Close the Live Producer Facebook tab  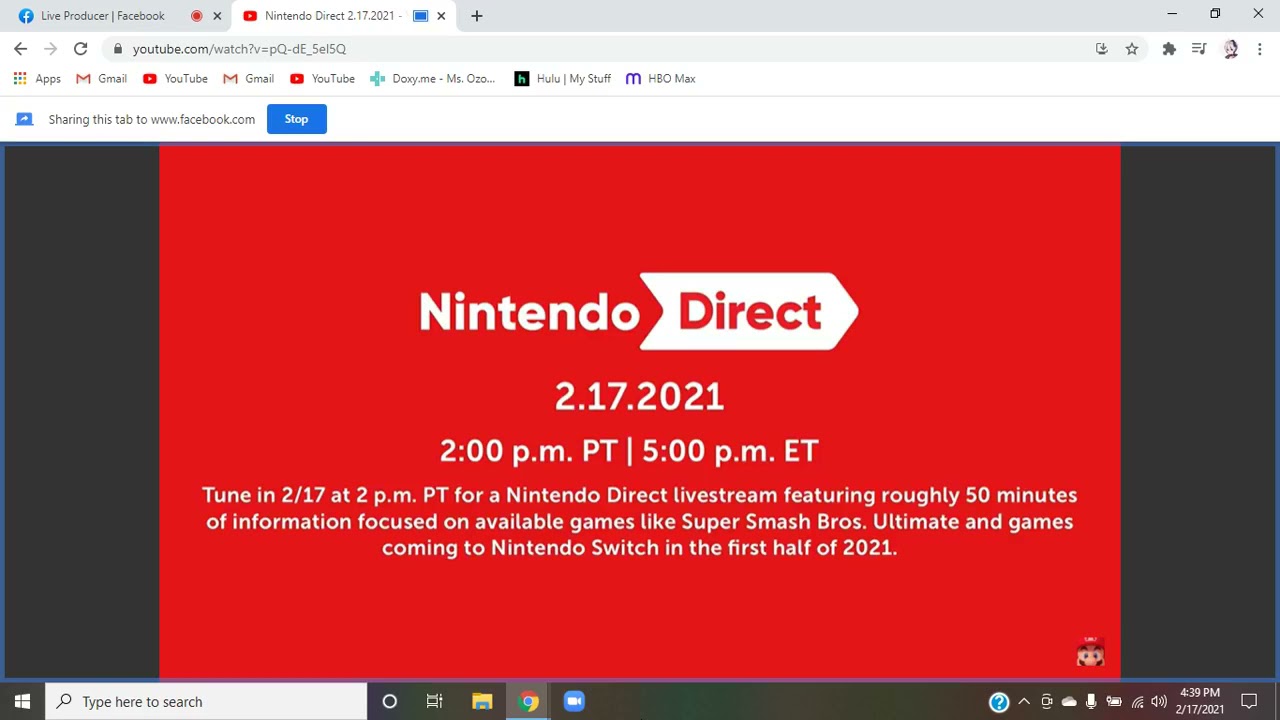point(217,16)
